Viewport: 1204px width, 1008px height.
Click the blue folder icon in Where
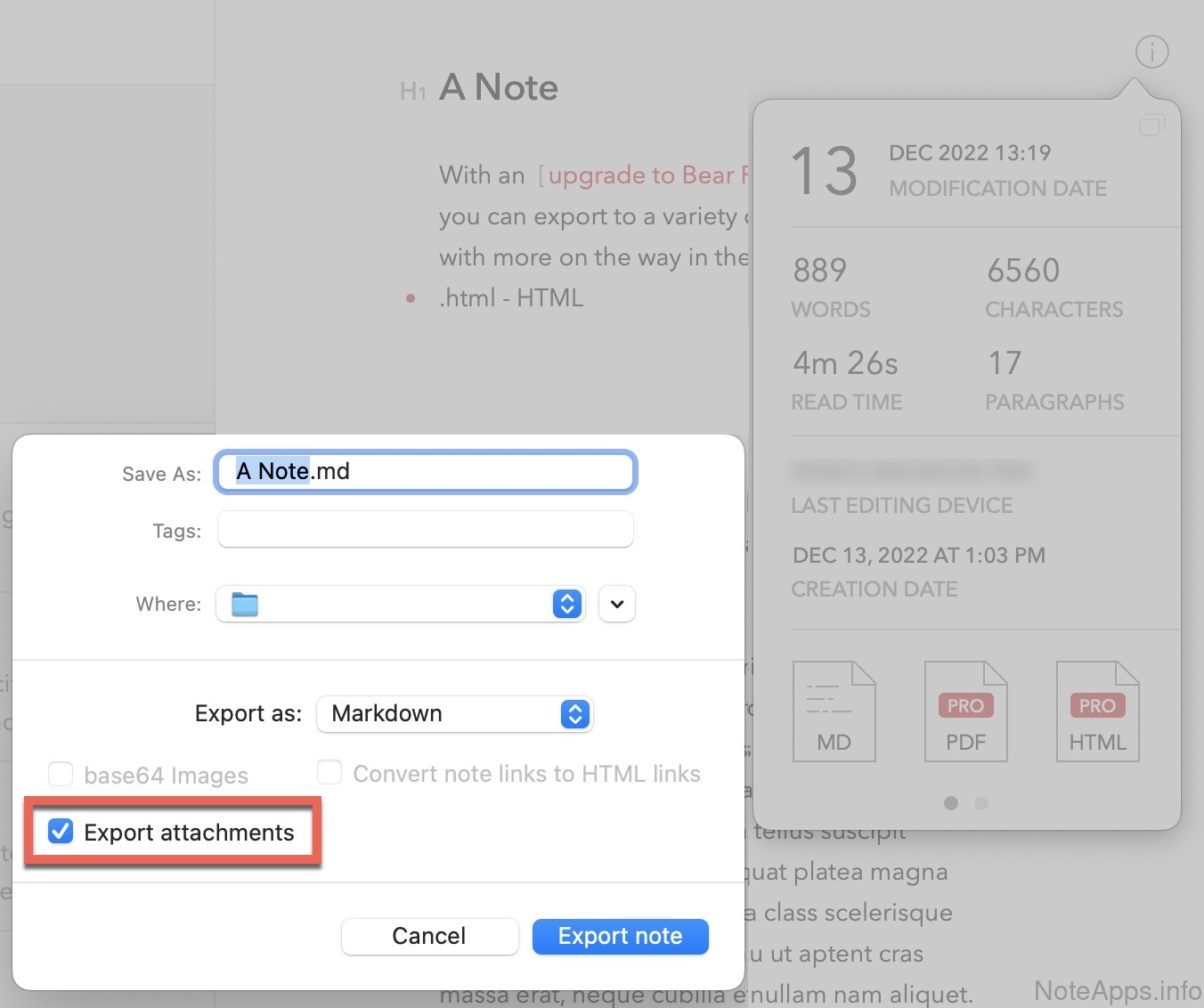pos(245,605)
